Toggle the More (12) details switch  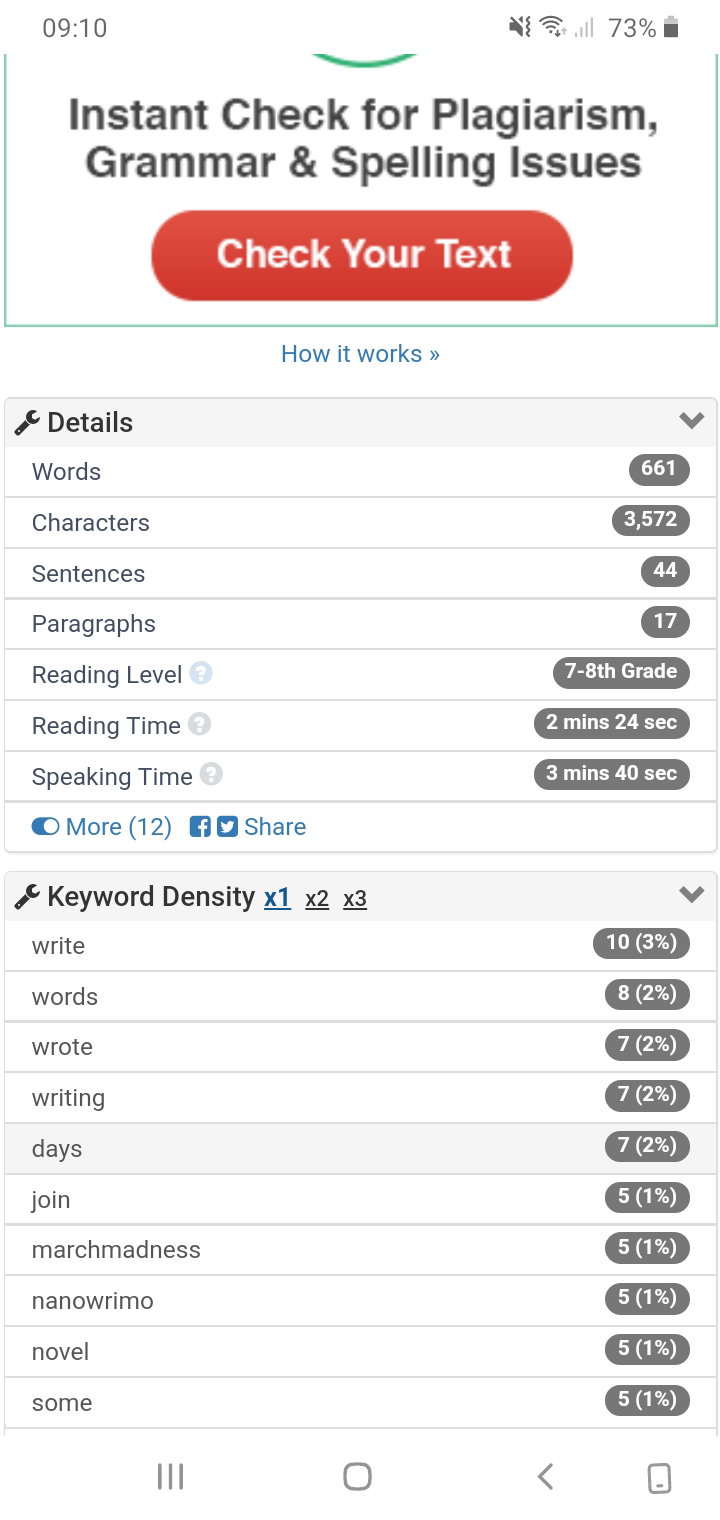tap(46, 827)
